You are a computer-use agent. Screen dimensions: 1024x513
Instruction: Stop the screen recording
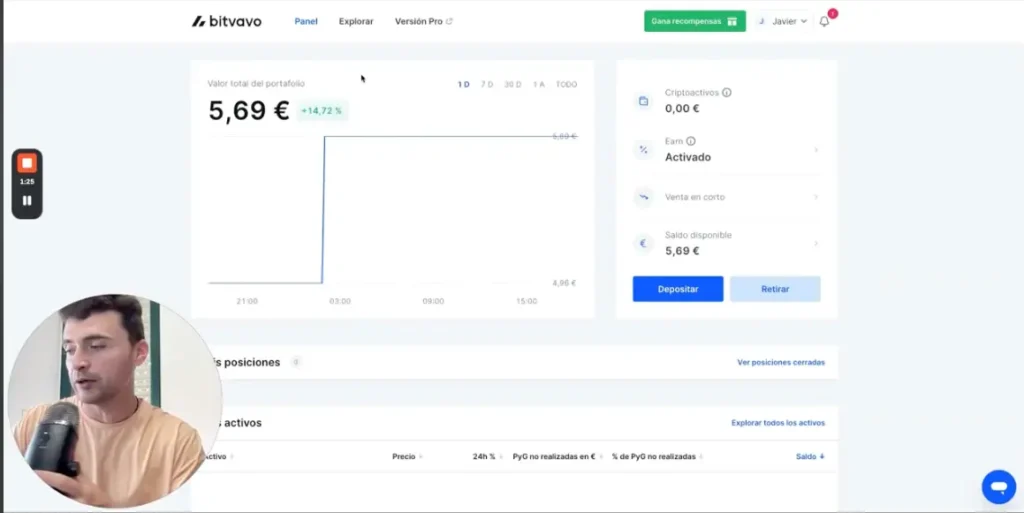tap(27, 163)
